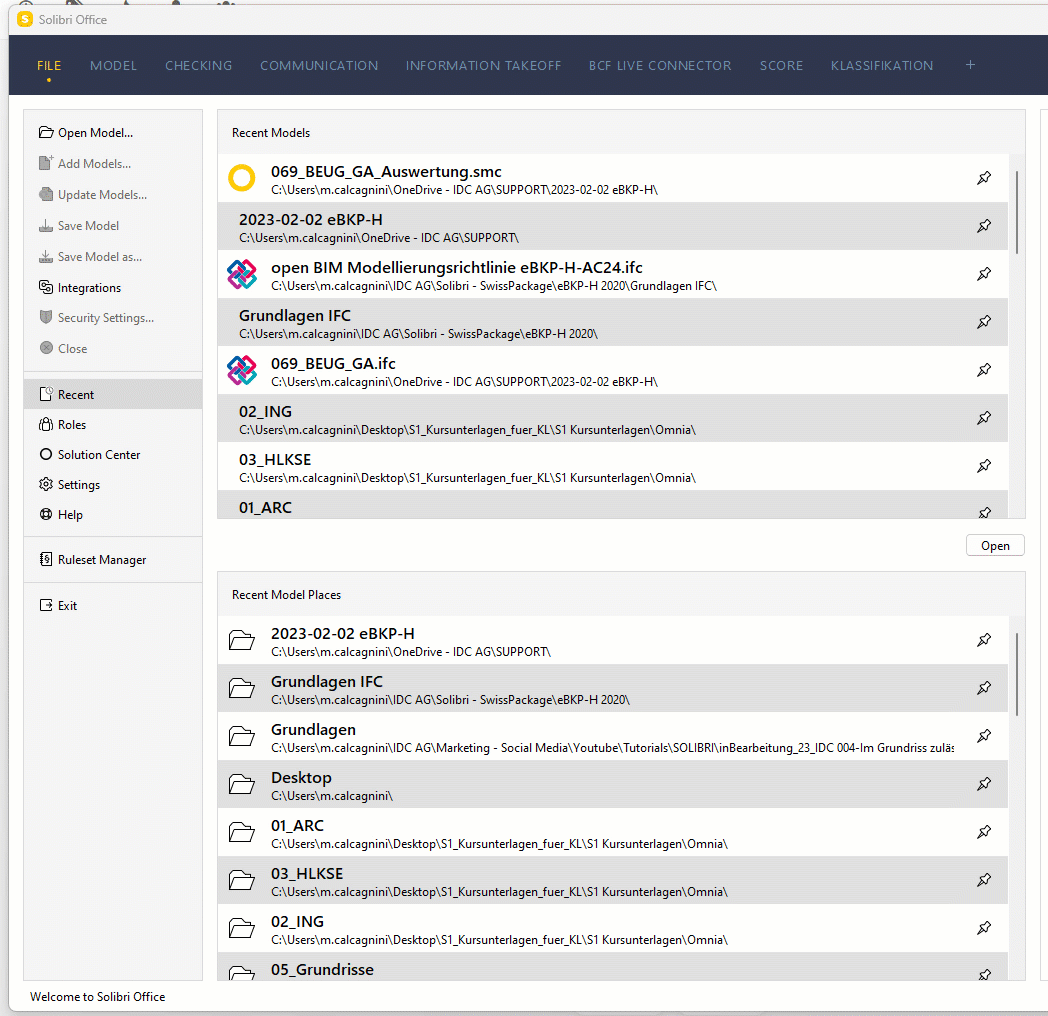Image resolution: width=1048 pixels, height=1016 pixels.
Task: Open the COMMUNICATION tab
Action: pyautogui.click(x=319, y=66)
